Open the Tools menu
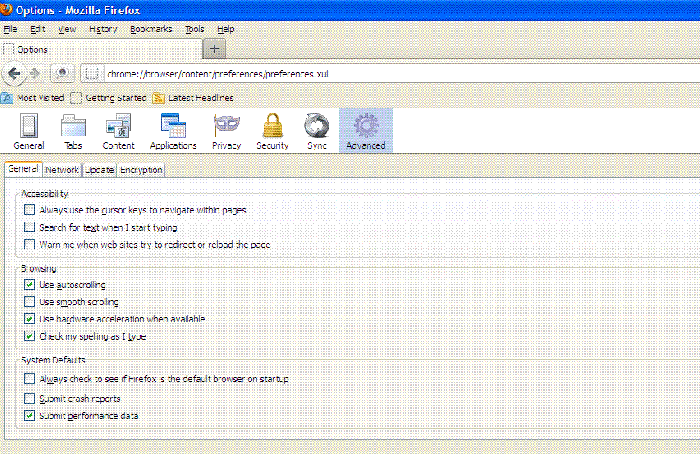Screen dimensions: 700x454 click(194, 30)
